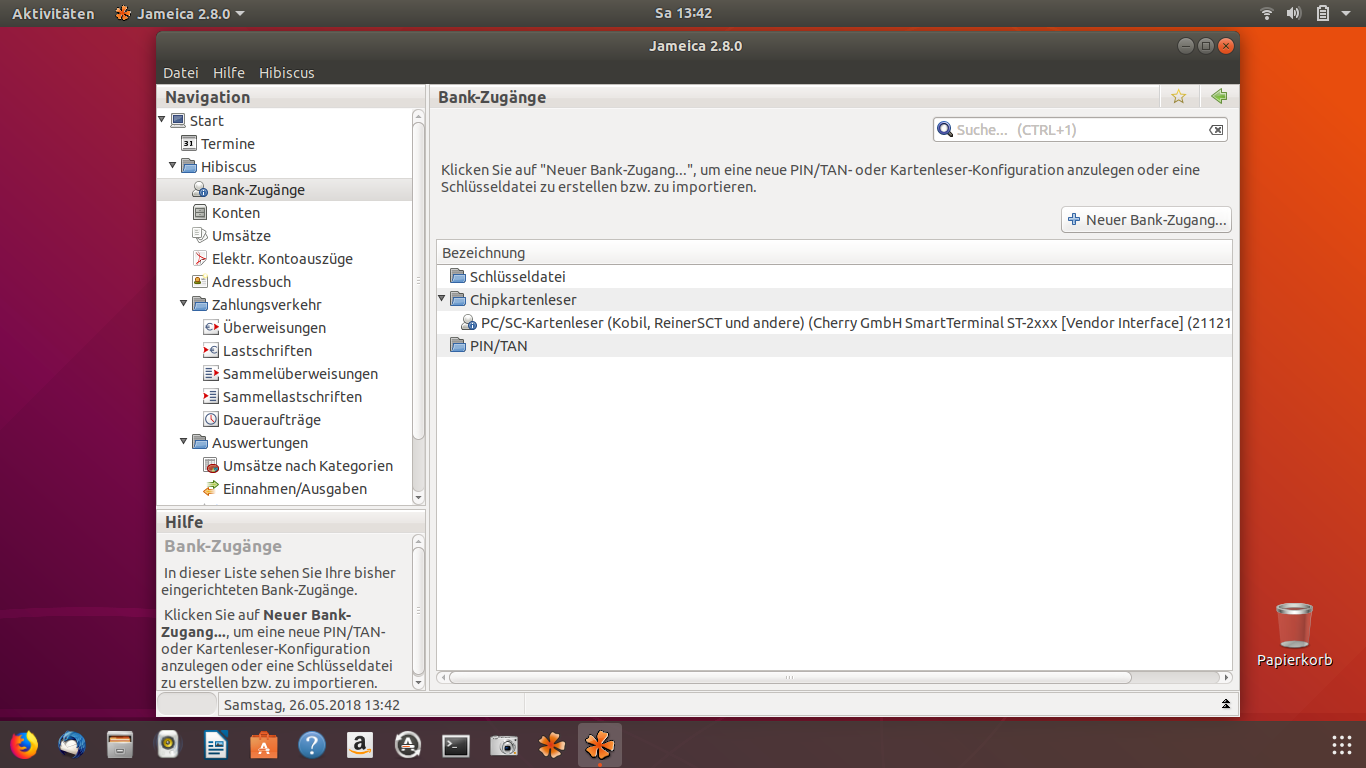
Task: Open the system status menu arrow
Action: click(1348, 14)
